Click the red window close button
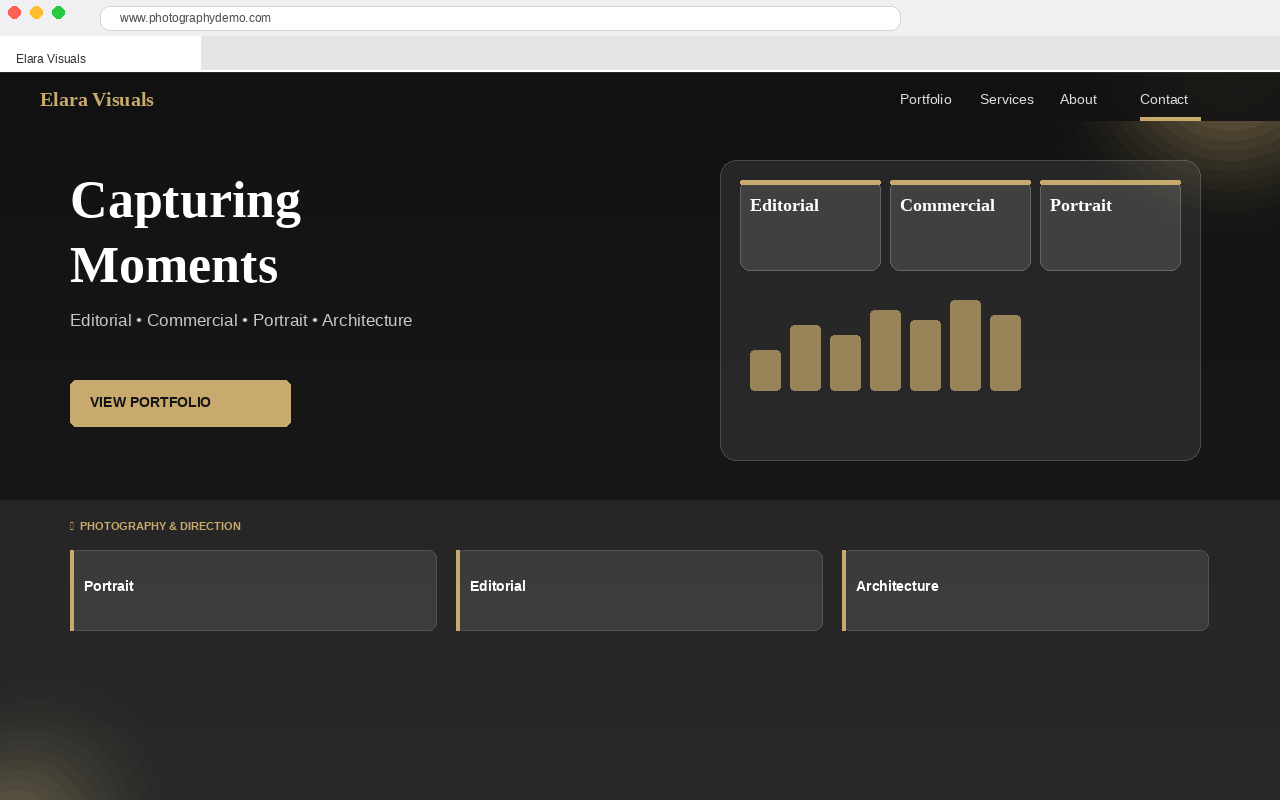 click(14, 12)
